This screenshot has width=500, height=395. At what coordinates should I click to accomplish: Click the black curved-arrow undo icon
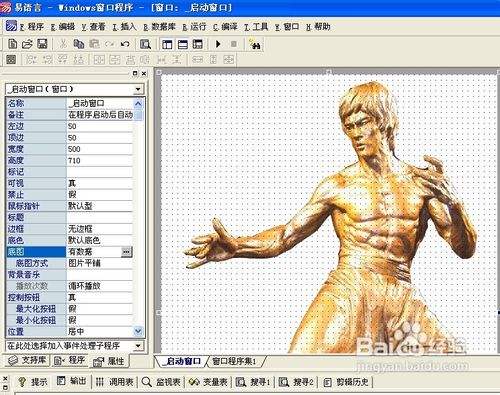click(125, 44)
